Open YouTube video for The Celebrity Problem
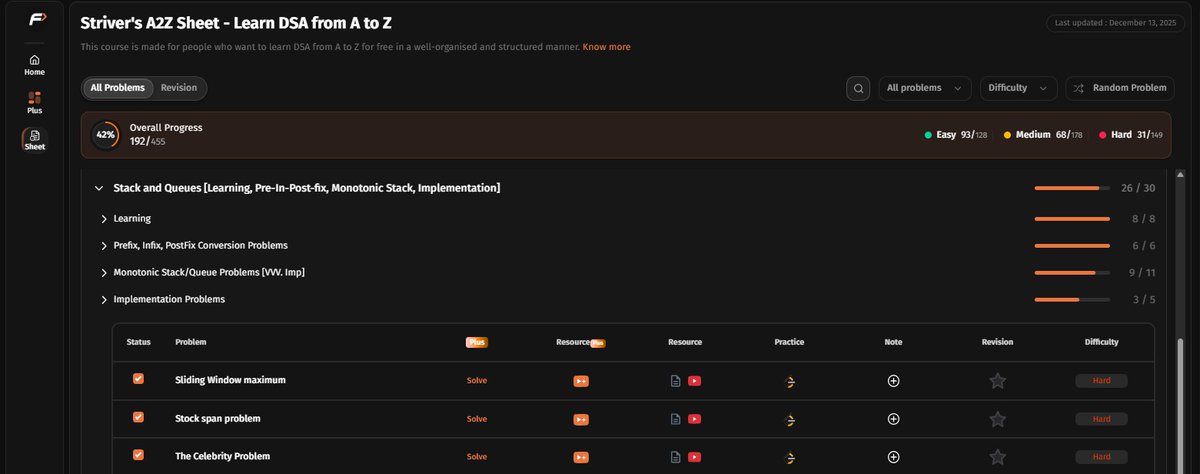Viewport: 1200px width, 474px height. point(694,457)
